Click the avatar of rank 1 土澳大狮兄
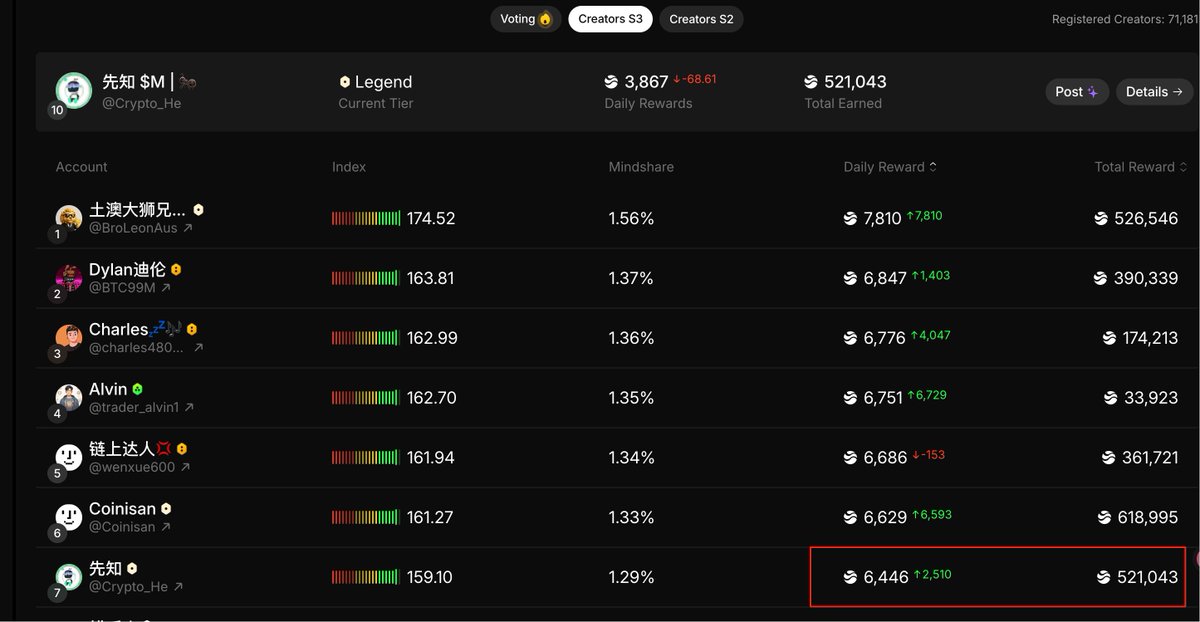Screen dimensions: 1200x622 coord(69,218)
